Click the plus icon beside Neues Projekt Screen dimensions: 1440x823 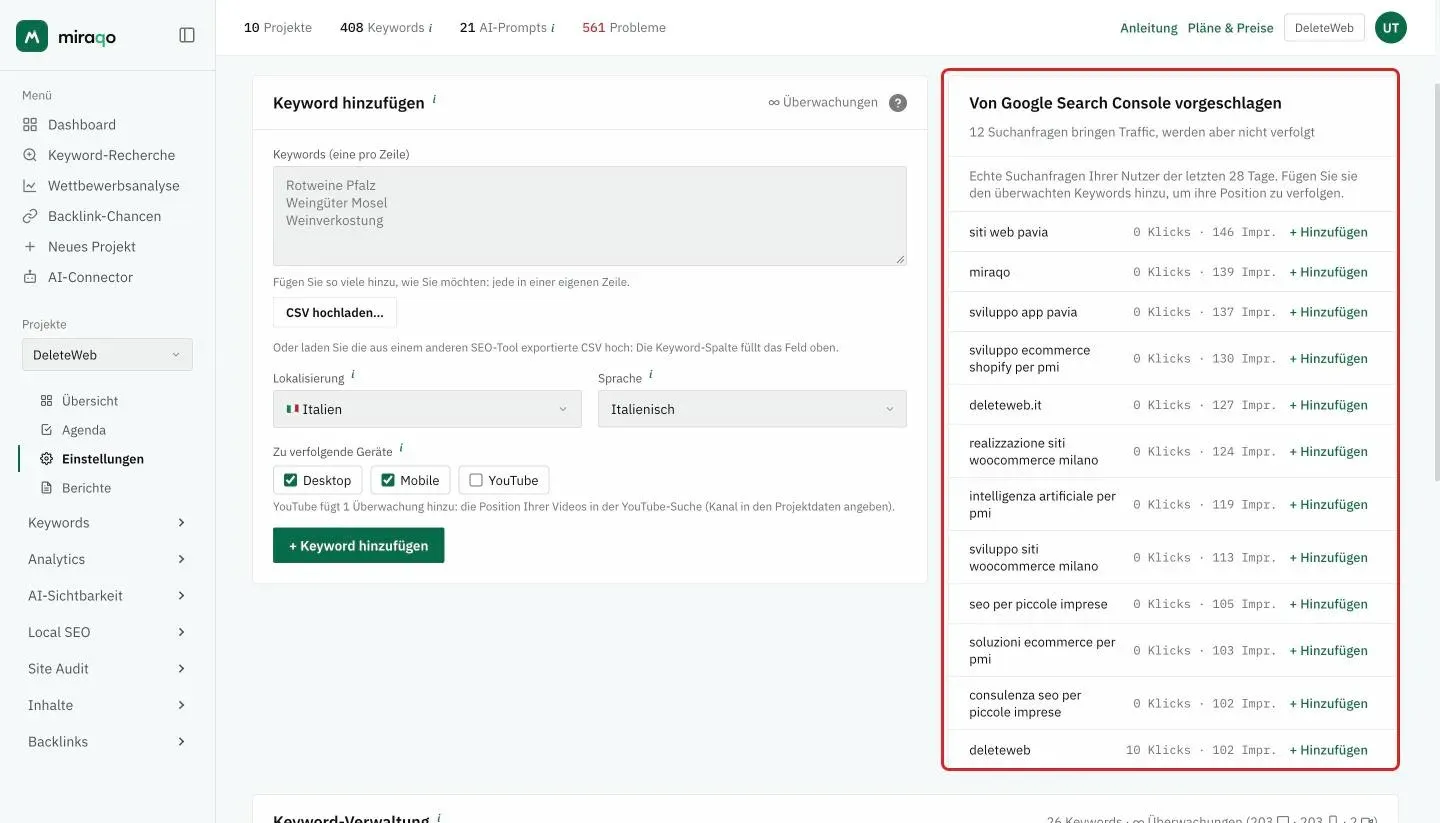pos(30,247)
